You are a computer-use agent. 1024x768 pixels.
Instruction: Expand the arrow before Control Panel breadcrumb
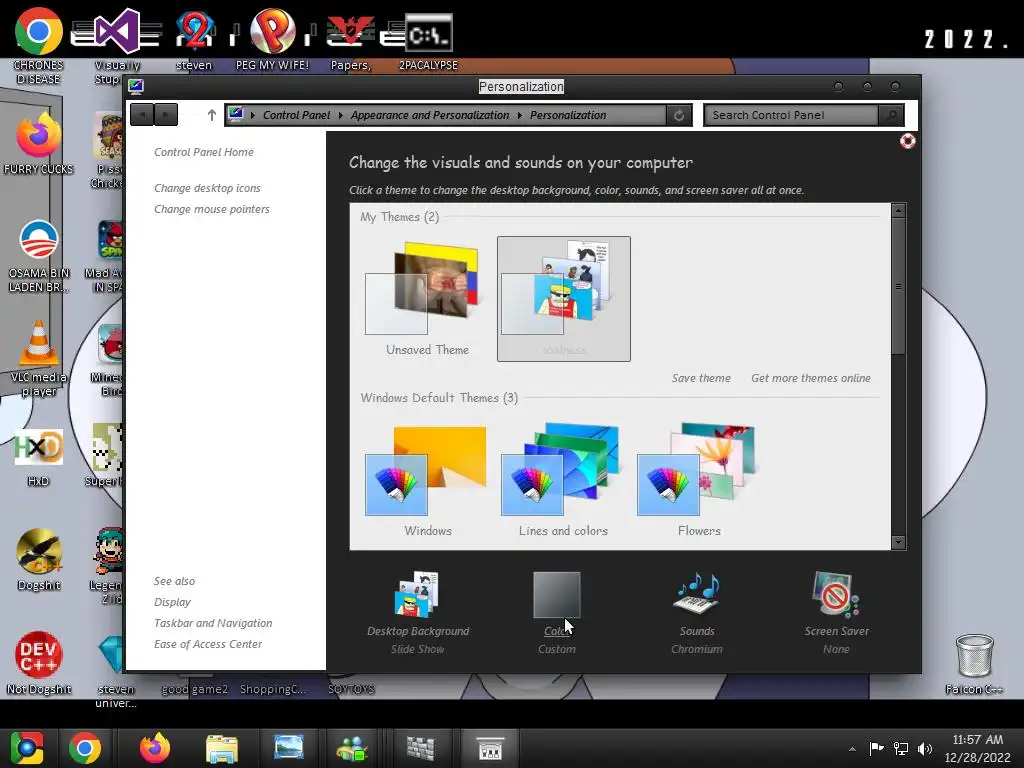(253, 115)
